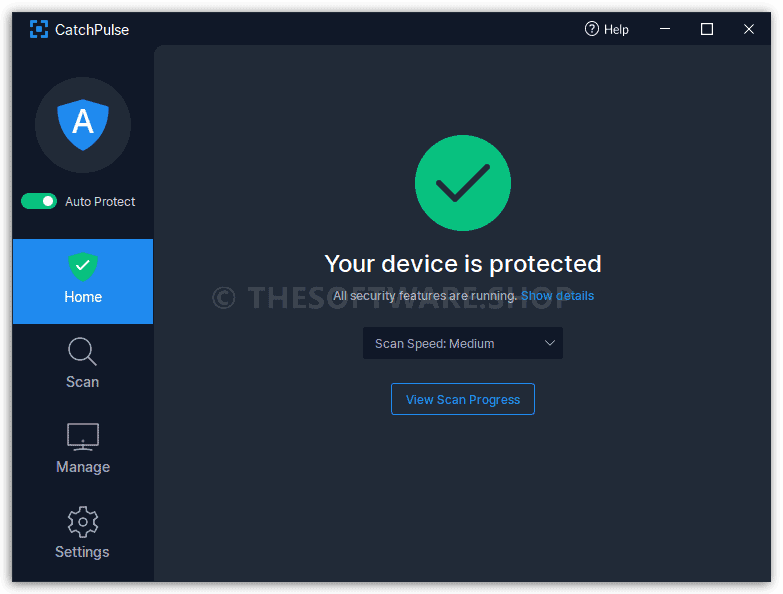Click the large green protected checkmark
The image size is (783, 594).
click(463, 183)
